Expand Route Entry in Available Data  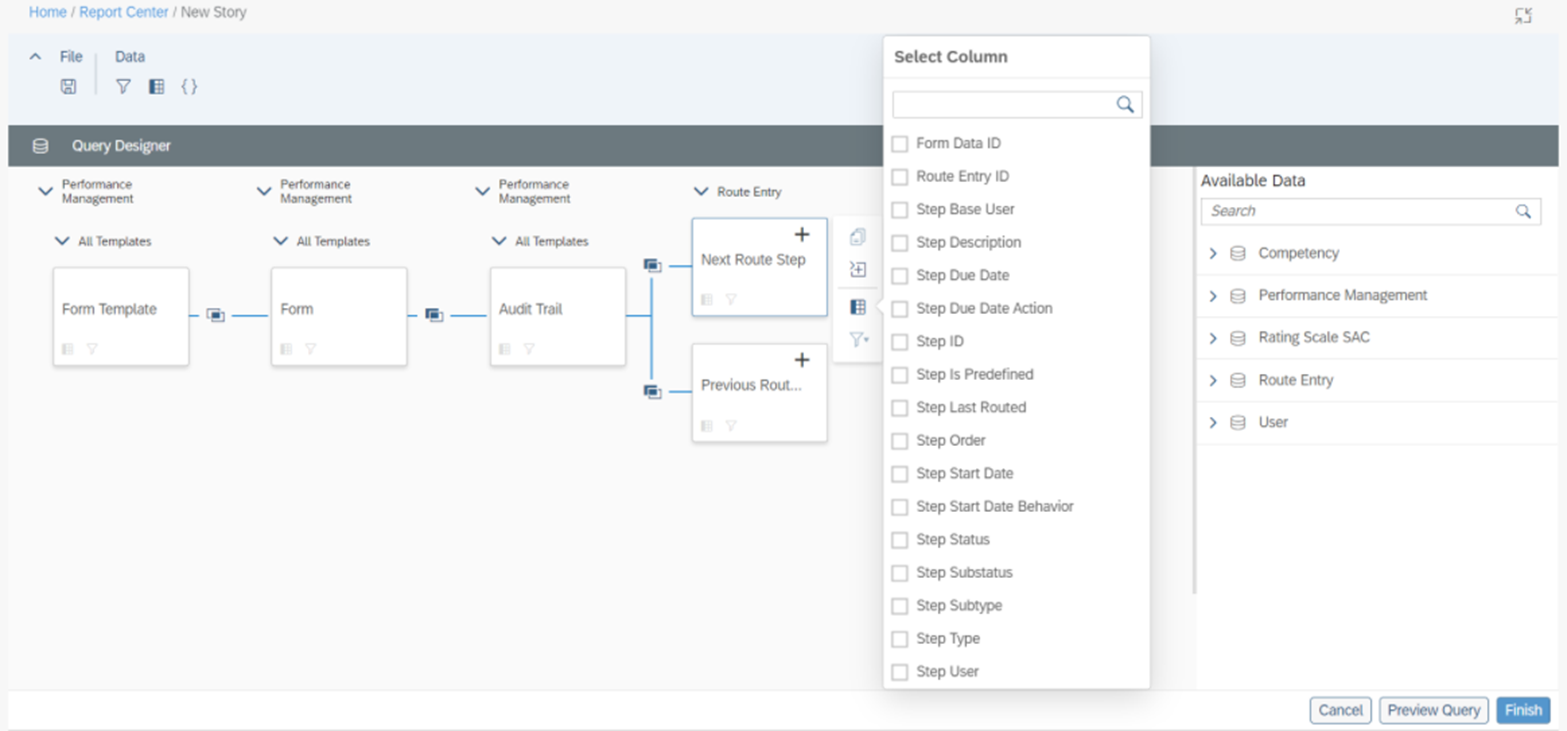(1213, 381)
